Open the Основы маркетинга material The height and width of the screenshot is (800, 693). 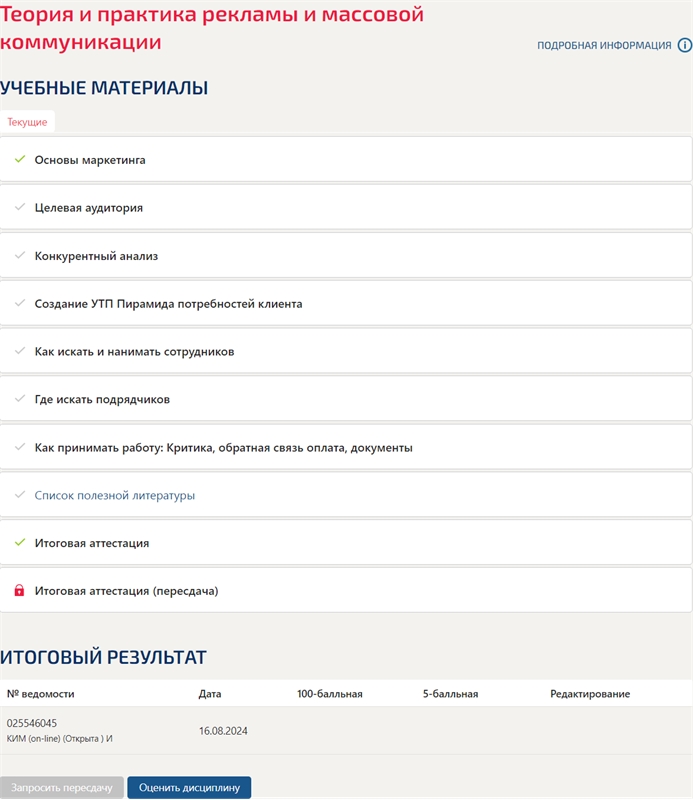point(90,160)
